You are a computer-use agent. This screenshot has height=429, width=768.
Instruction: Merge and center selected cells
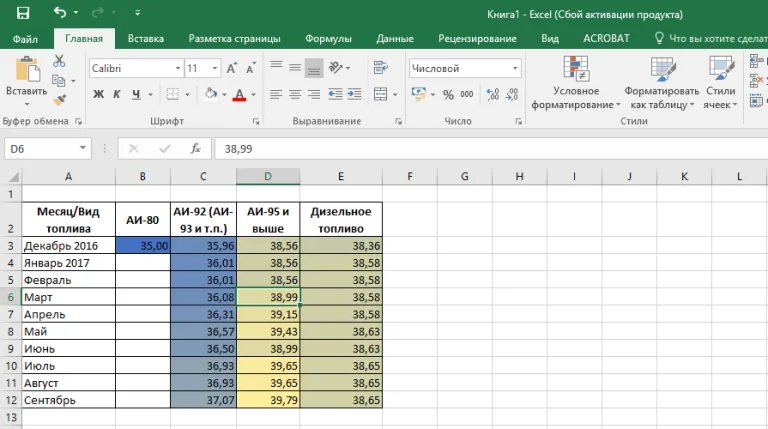381,94
